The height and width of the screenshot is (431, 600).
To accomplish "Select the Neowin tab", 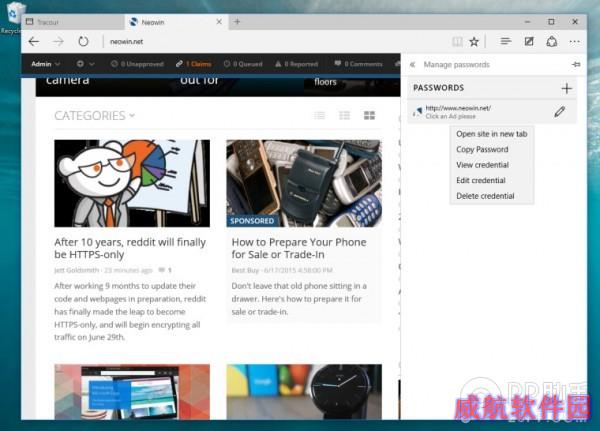I will point(177,22).
